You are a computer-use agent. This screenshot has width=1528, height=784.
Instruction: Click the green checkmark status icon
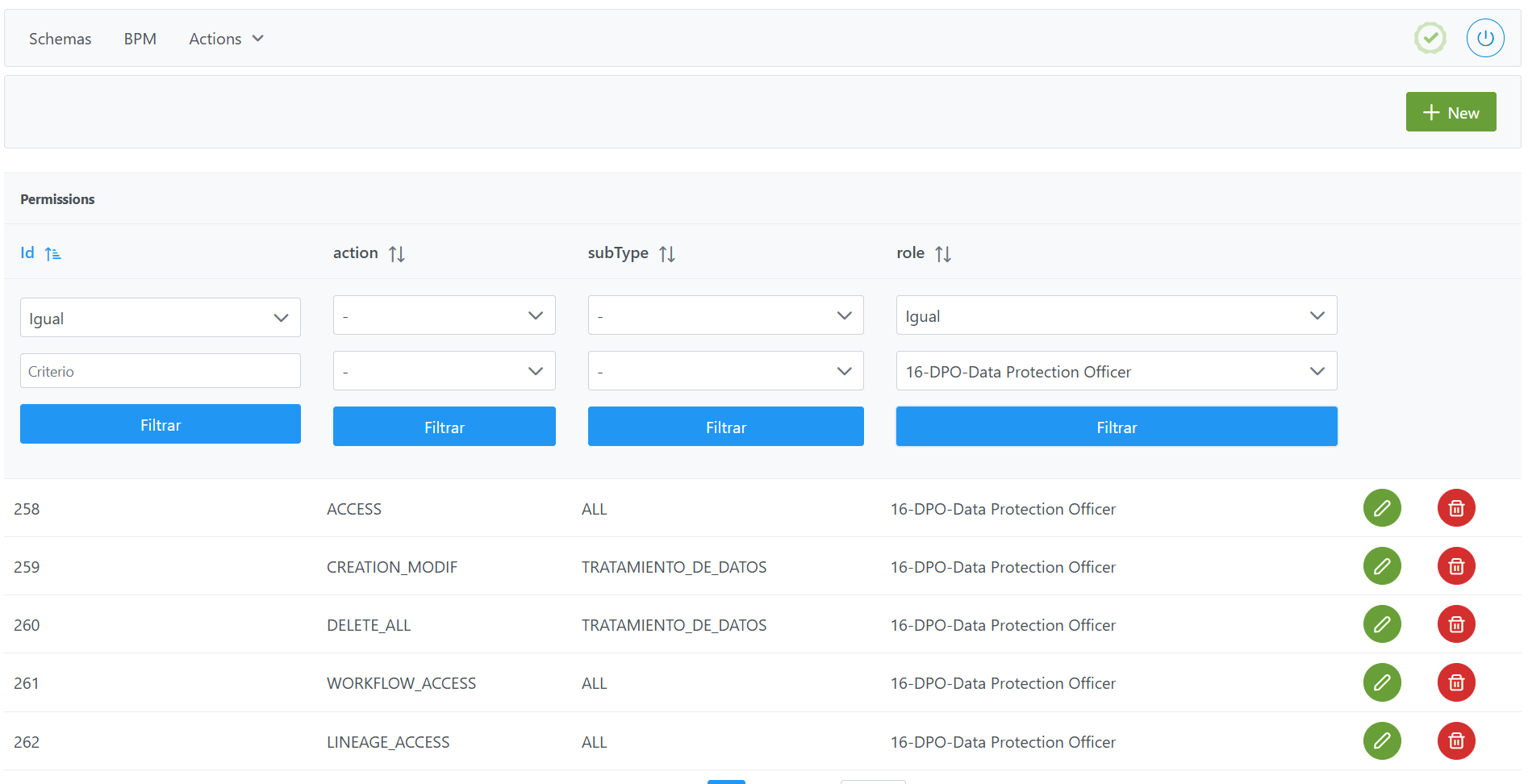point(1430,38)
